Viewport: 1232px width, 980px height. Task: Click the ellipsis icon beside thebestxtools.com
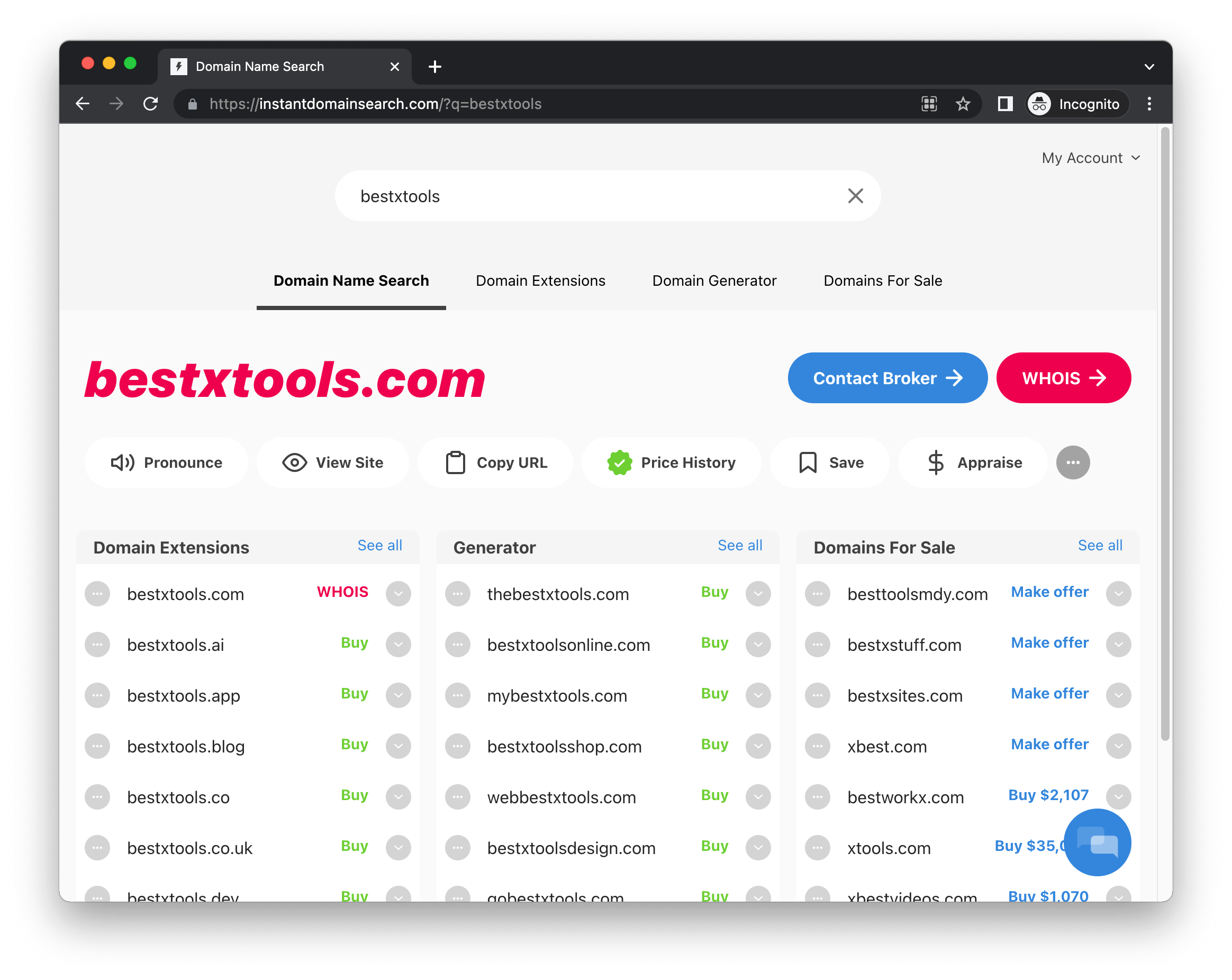coord(458,594)
